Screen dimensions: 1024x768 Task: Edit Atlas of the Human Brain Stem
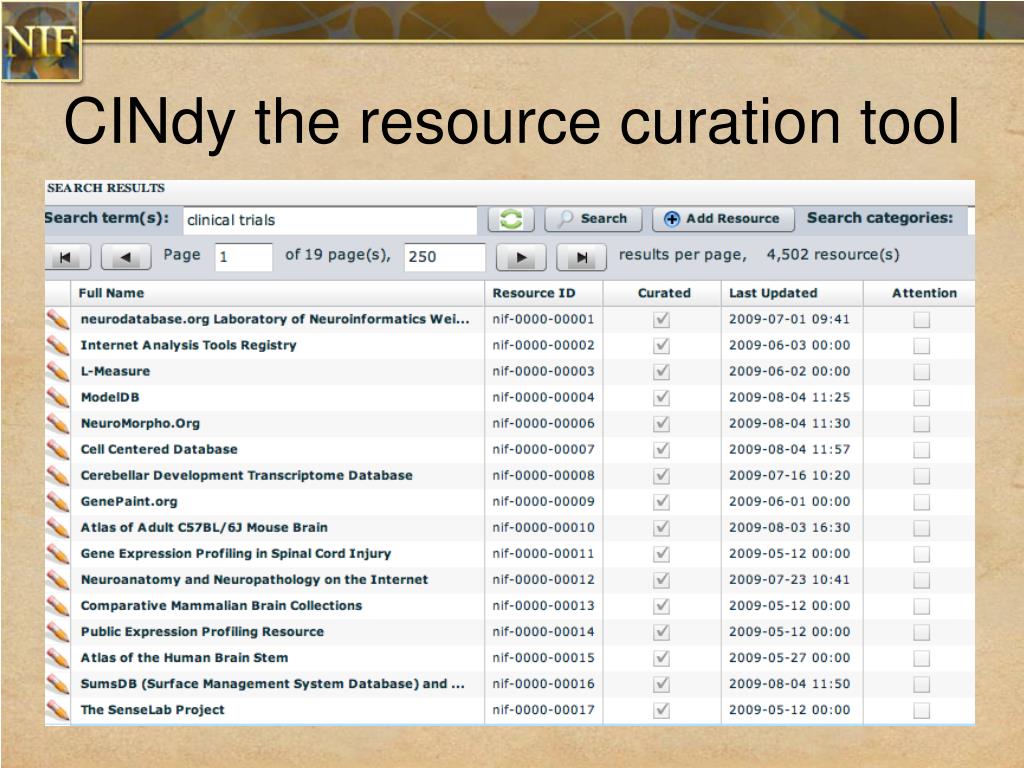(57, 658)
